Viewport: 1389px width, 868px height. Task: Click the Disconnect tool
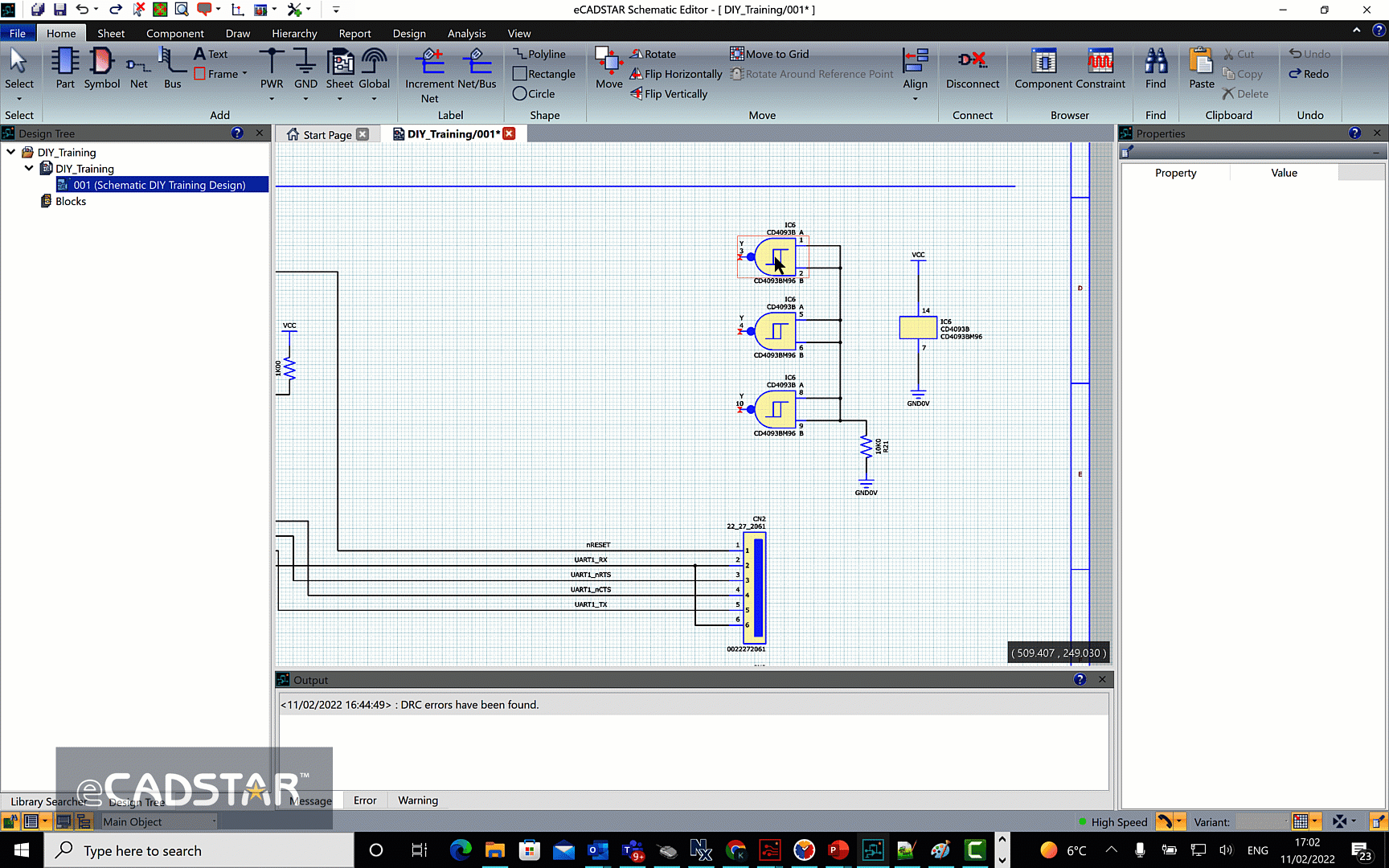click(x=973, y=68)
